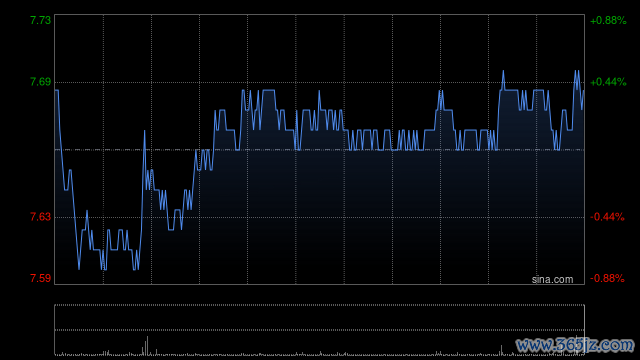Click the 7.69 price label
640x360 pixels.
coord(41,82)
